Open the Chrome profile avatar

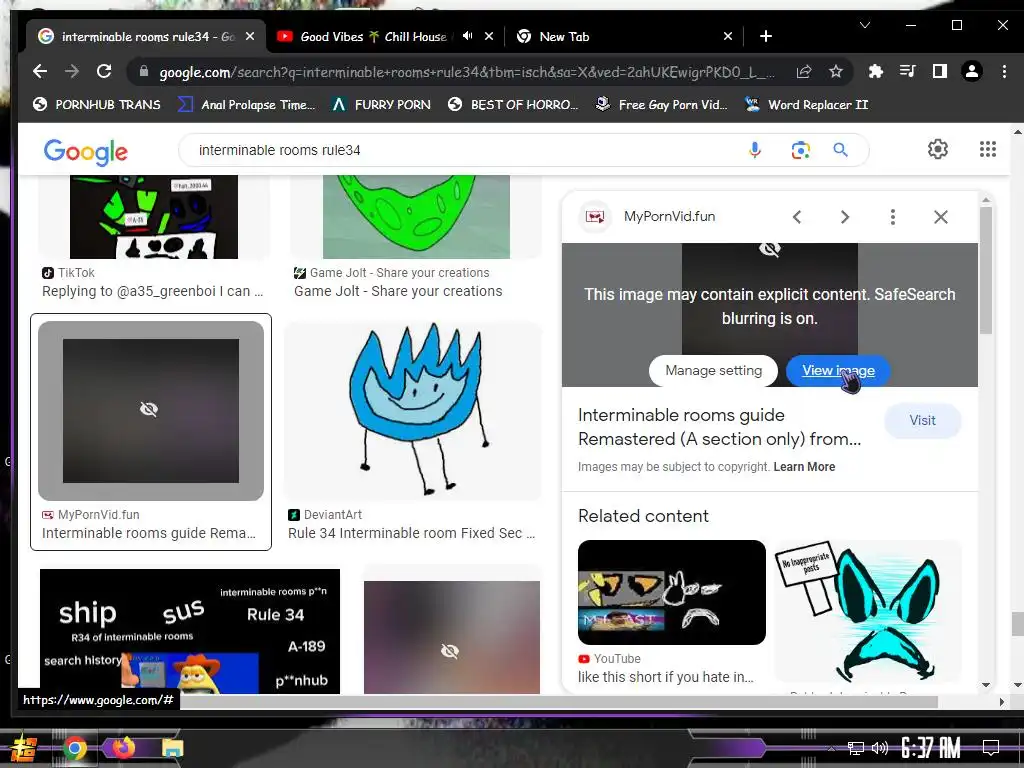[972, 71]
